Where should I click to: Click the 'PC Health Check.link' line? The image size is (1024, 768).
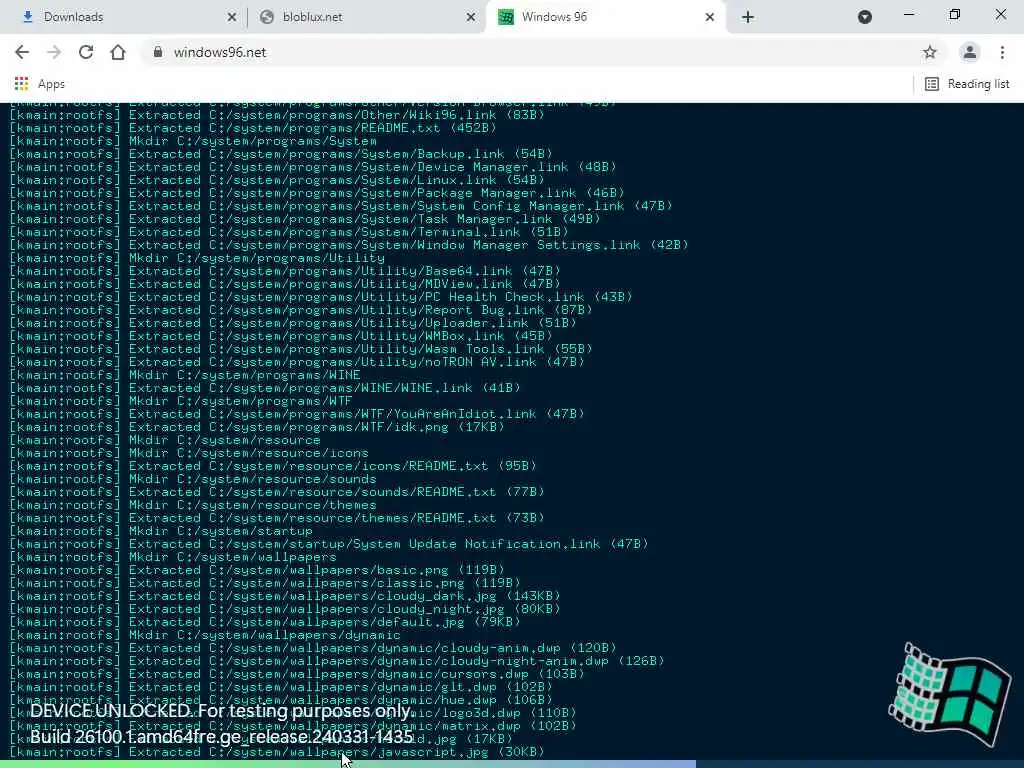321,297
